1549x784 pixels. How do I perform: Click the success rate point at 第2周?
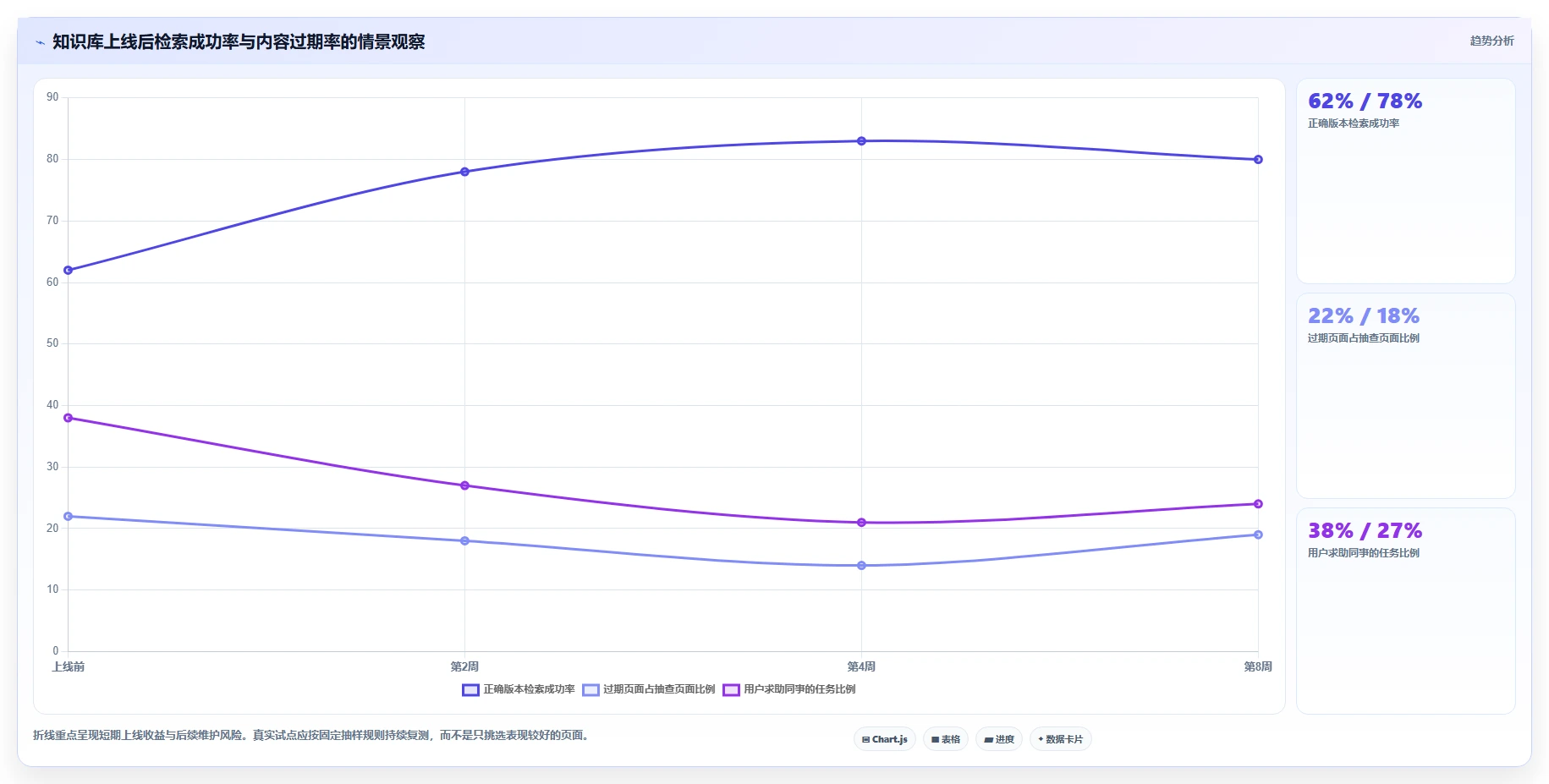coord(464,172)
